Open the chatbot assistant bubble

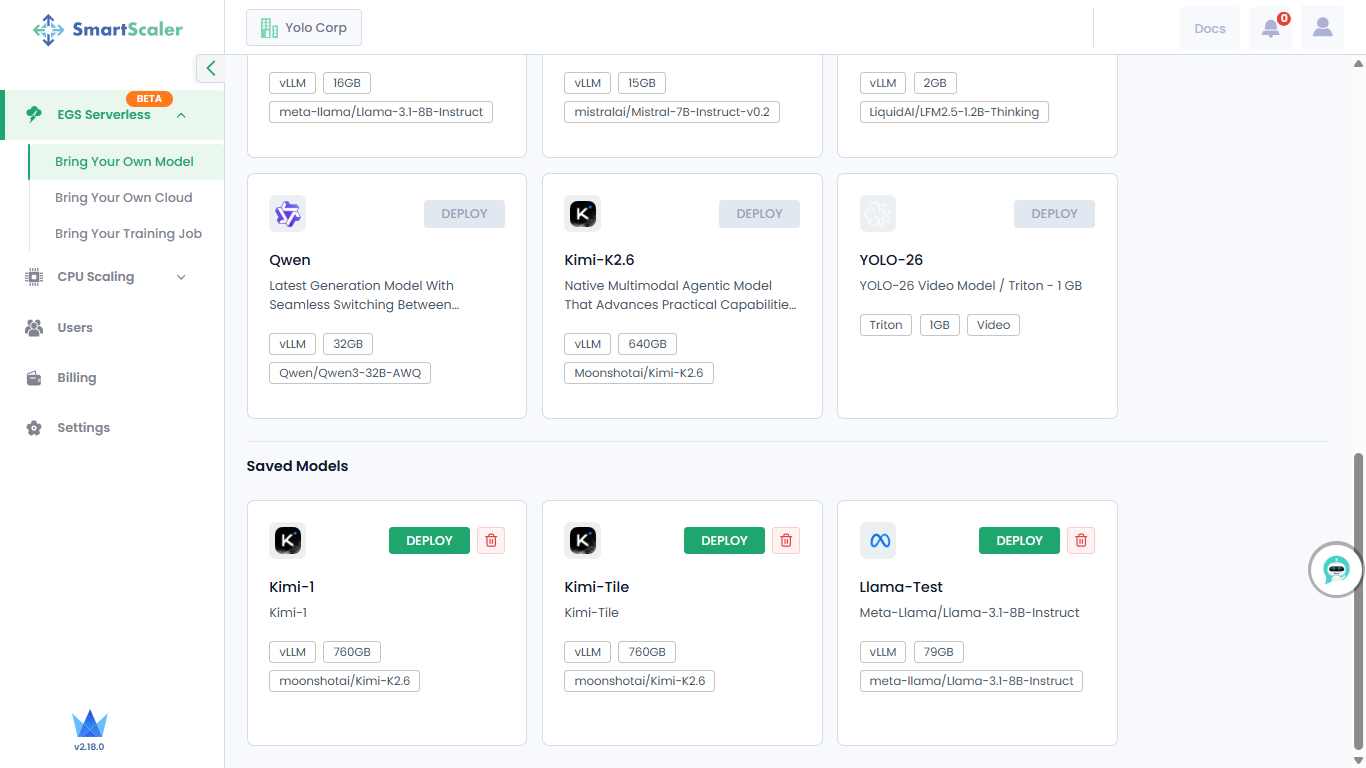coord(1336,570)
